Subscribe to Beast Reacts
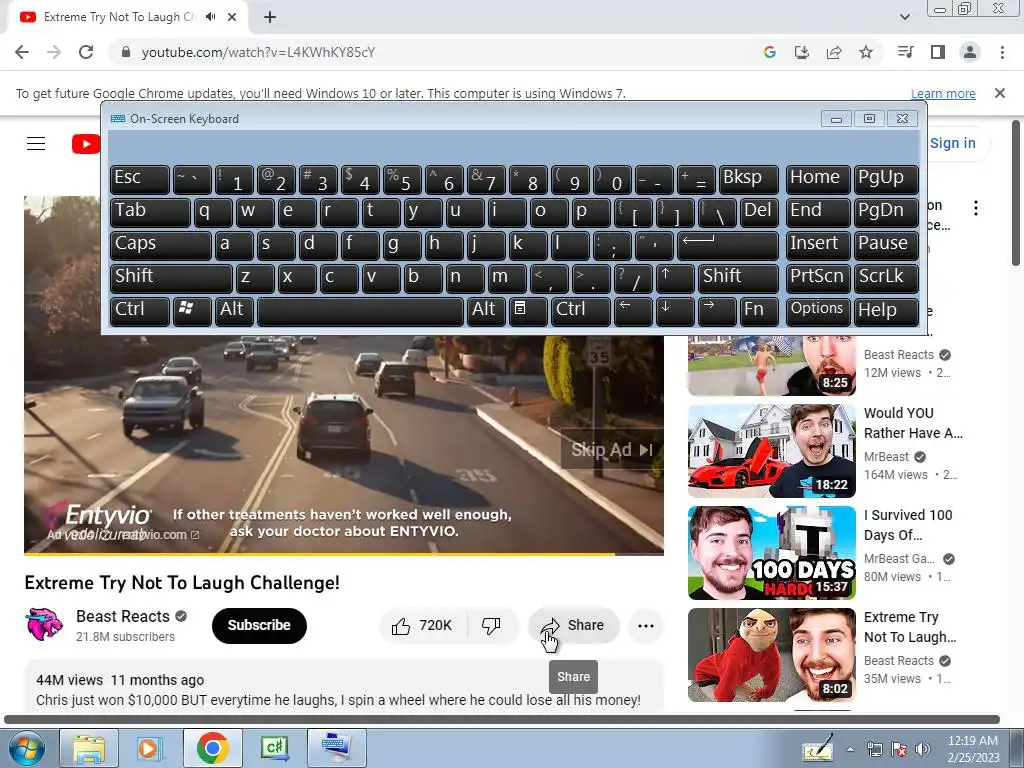The width and height of the screenshot is (1024, 768). point(259,626)
